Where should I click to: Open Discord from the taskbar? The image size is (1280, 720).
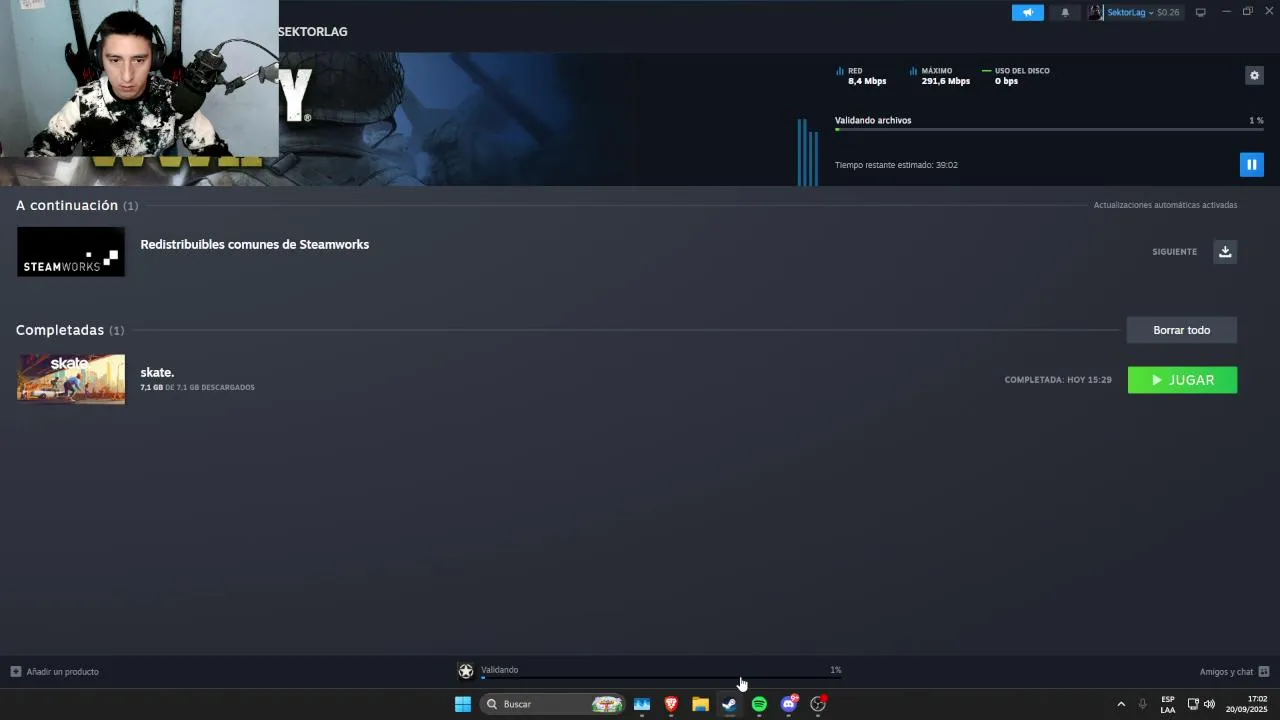point(789,704)
